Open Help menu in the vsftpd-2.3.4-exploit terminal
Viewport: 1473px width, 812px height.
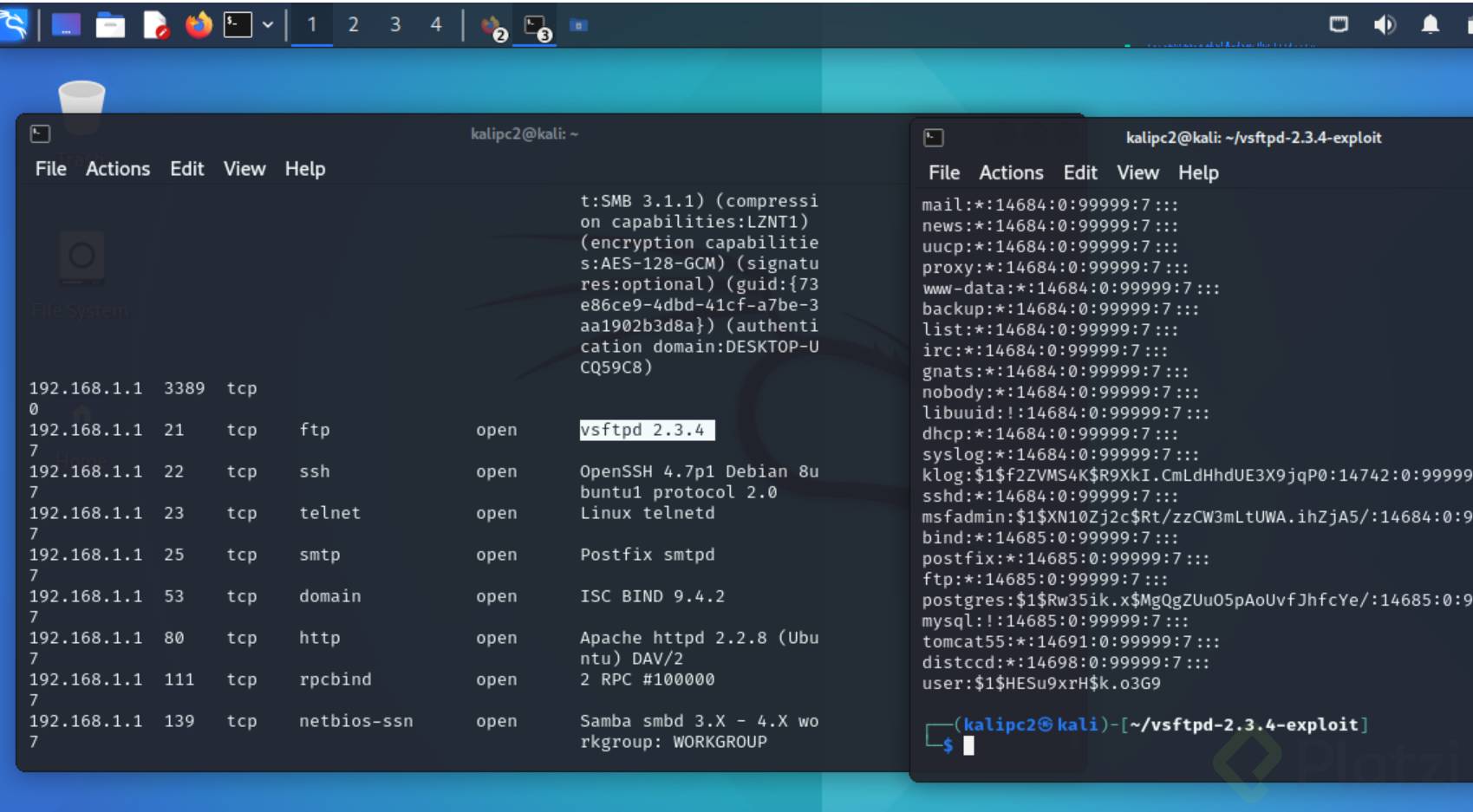1198,172
